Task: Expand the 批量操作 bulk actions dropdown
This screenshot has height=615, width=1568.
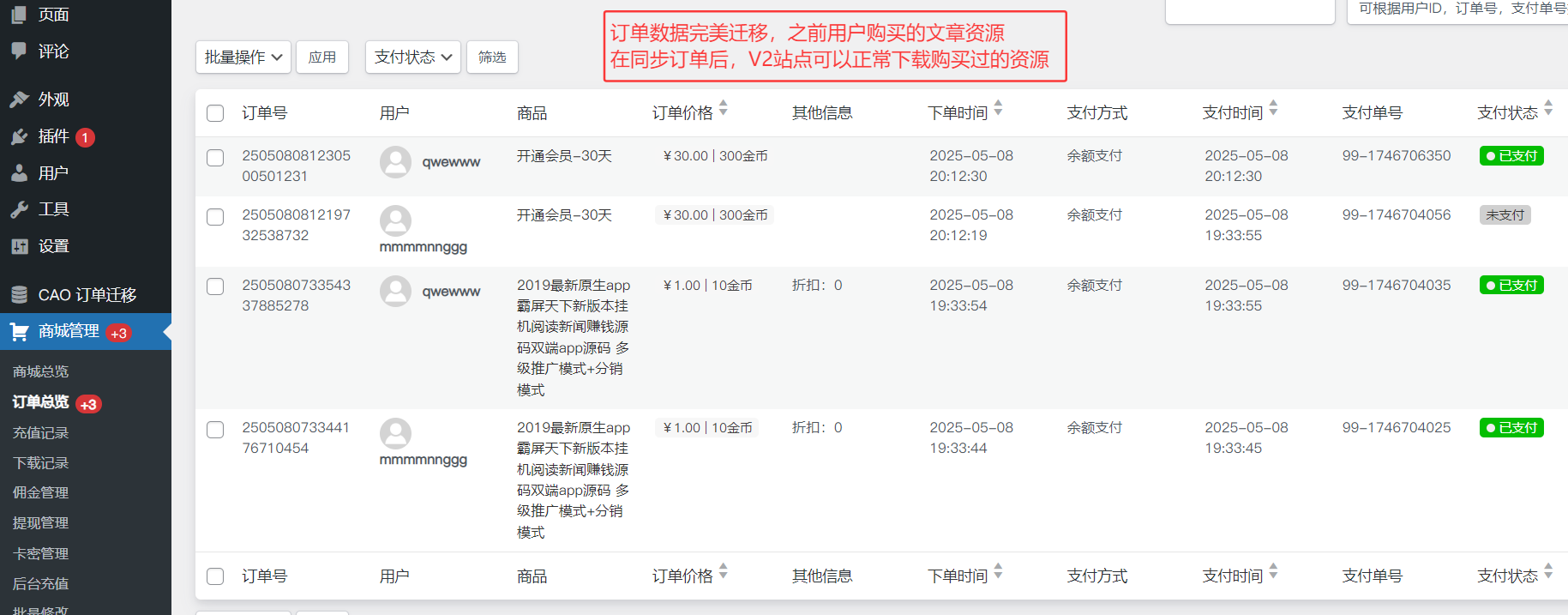Action: (243, 57)
